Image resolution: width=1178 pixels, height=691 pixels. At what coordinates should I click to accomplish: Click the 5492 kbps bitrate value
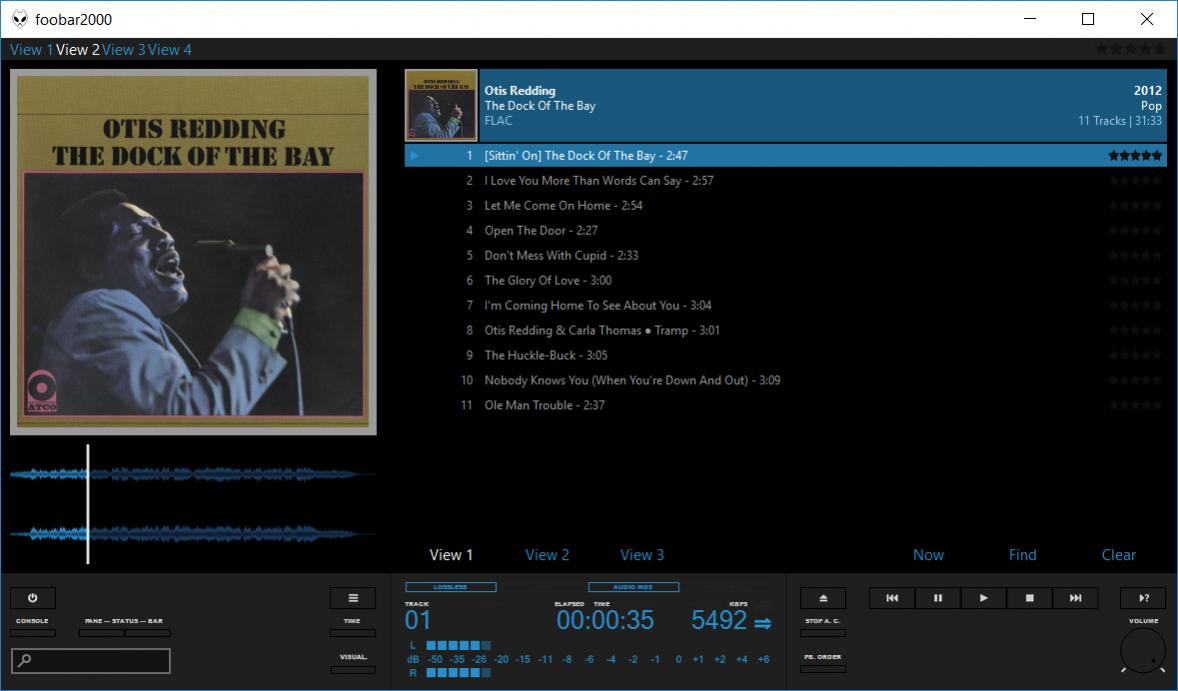719,620
